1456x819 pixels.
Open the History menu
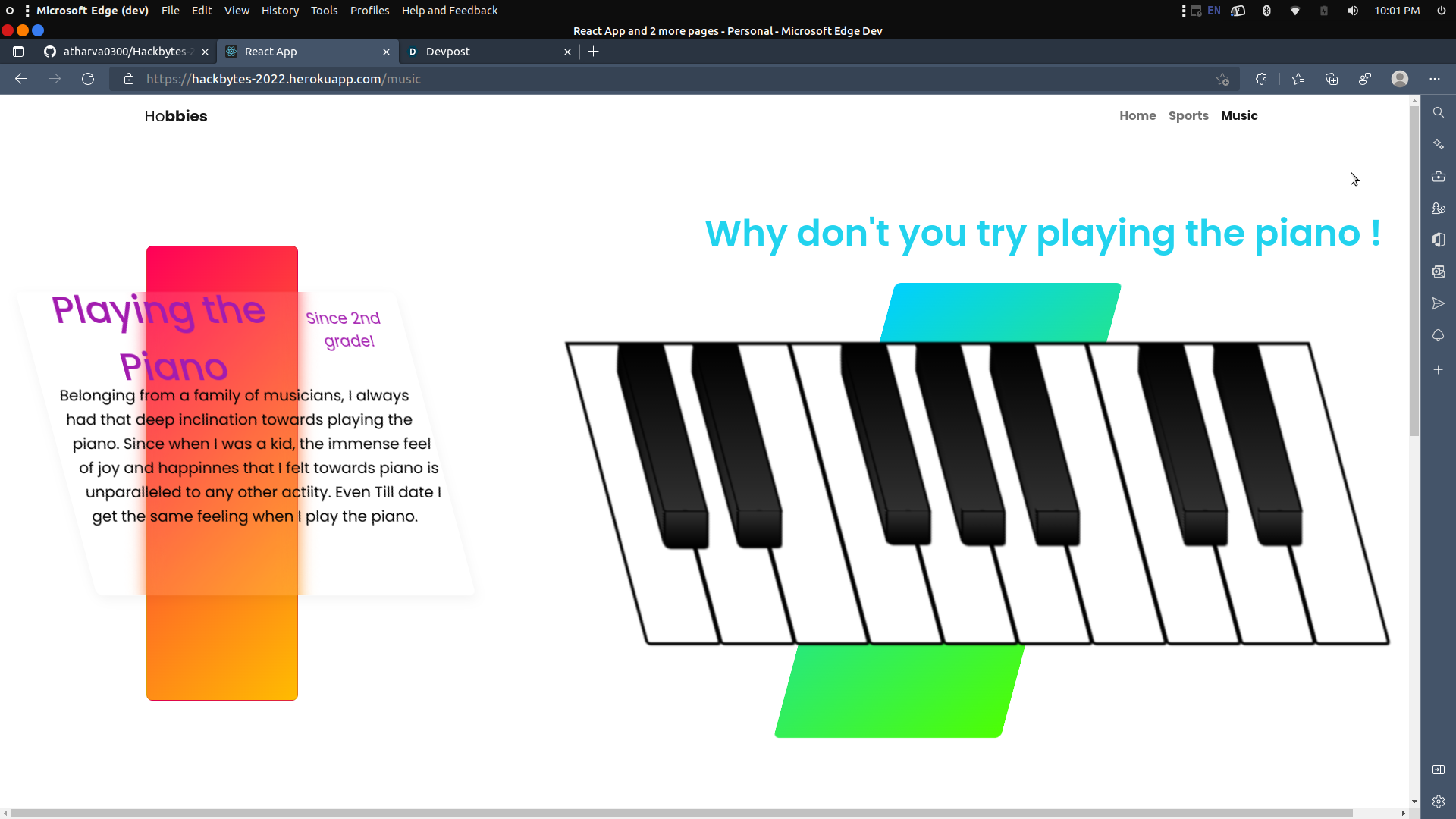280,11
